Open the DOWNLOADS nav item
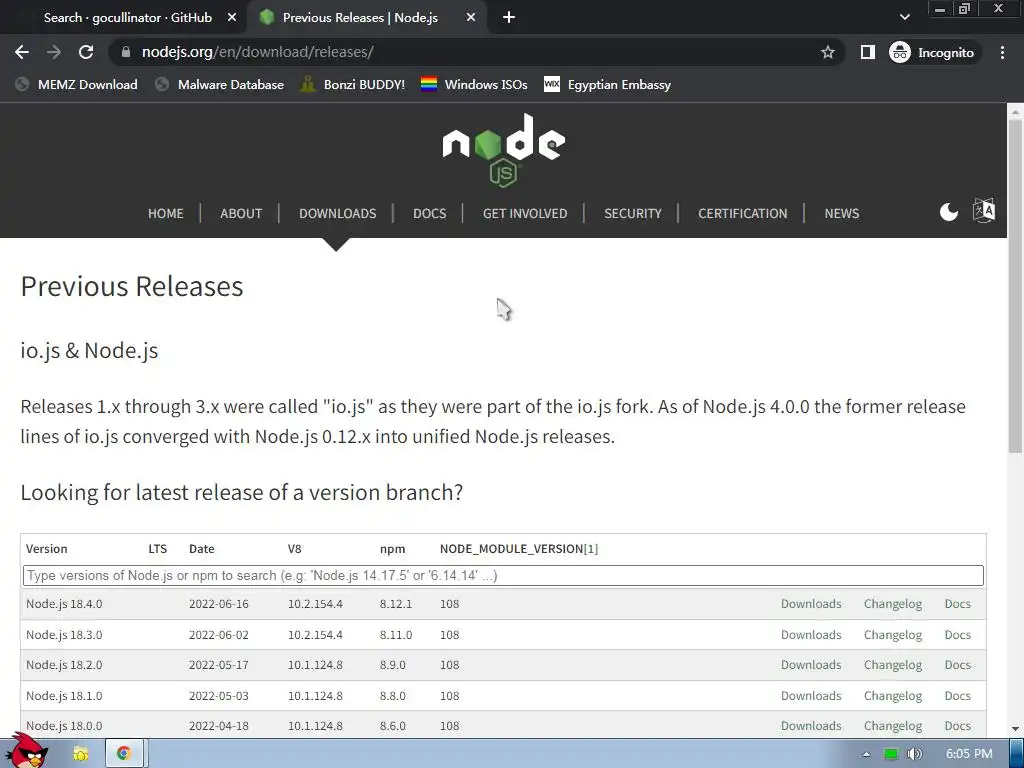This screenshot has height=768, width=1024. (x=338, y=214)
